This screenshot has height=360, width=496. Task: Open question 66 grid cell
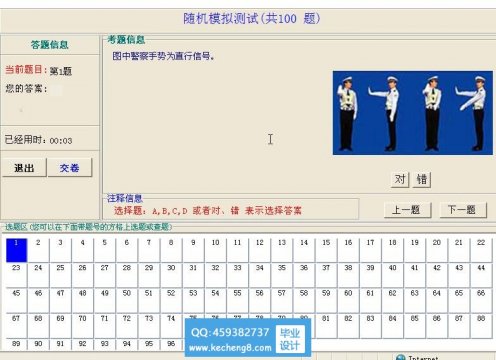481,300
